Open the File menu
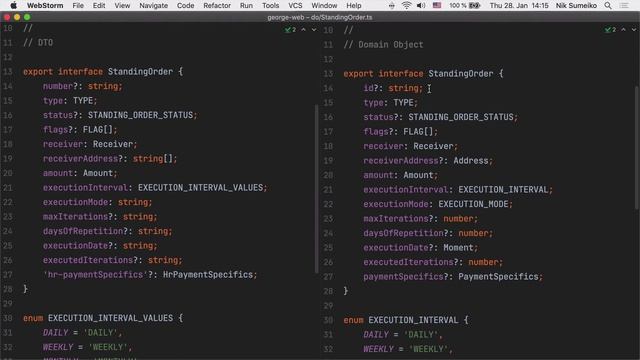Image resolution: width=640 pixels, height=360 pixels. coord(78,6)
